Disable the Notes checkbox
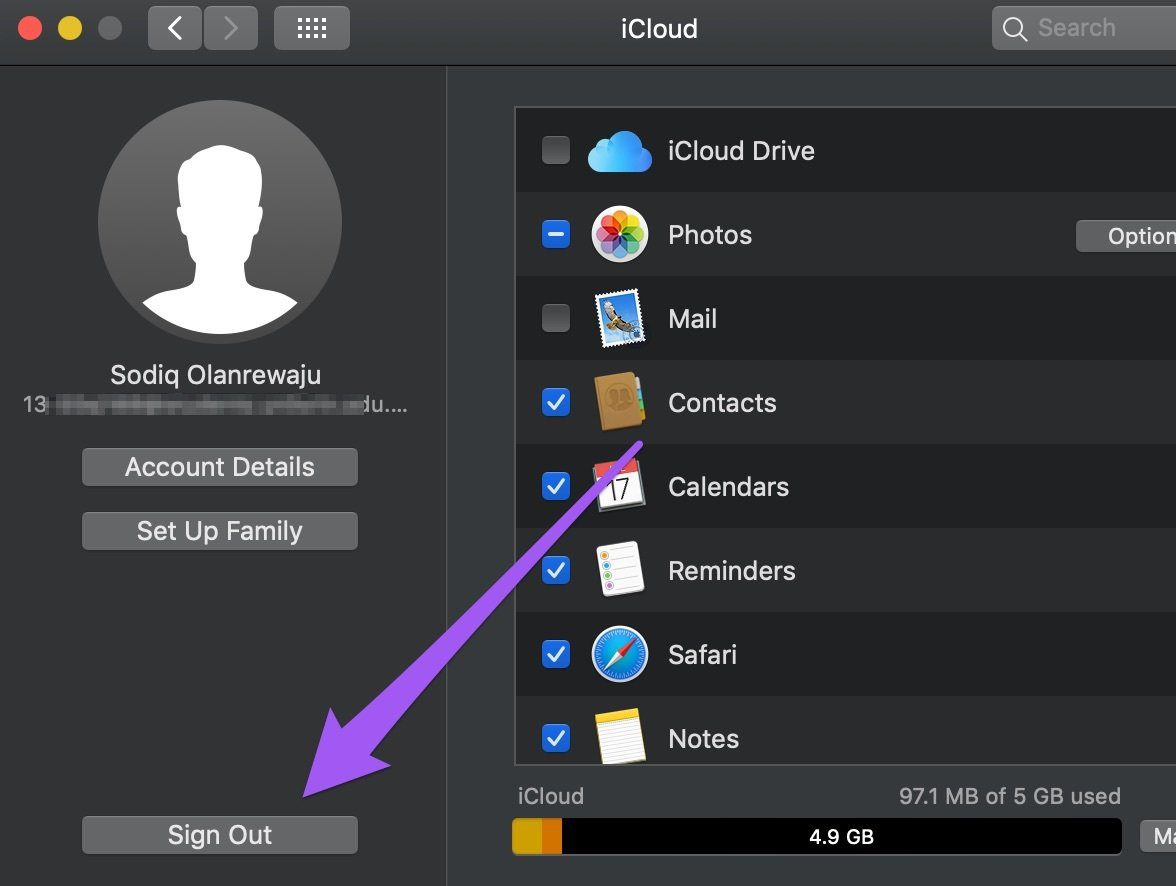The height and width of the screenshot is (886, 1176). [556, 738]
